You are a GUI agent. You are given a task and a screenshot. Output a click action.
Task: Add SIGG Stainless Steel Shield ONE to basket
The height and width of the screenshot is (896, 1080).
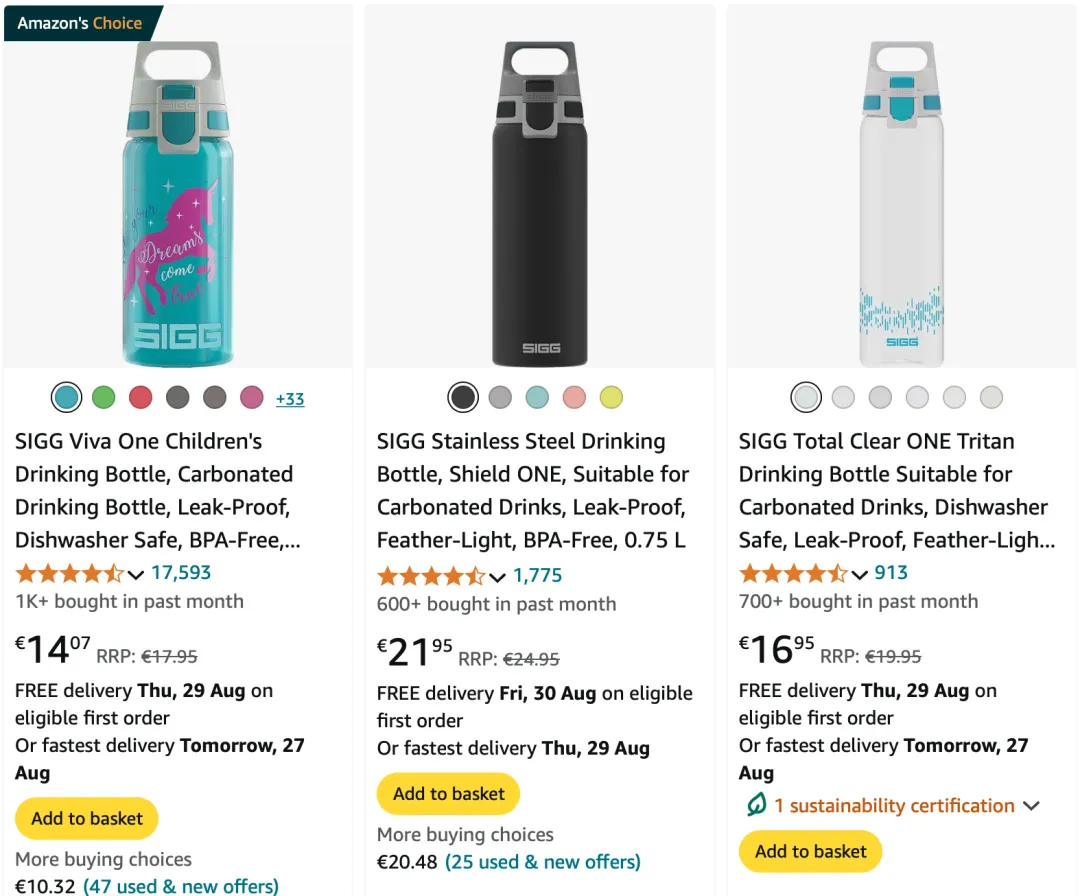[449, 794]
